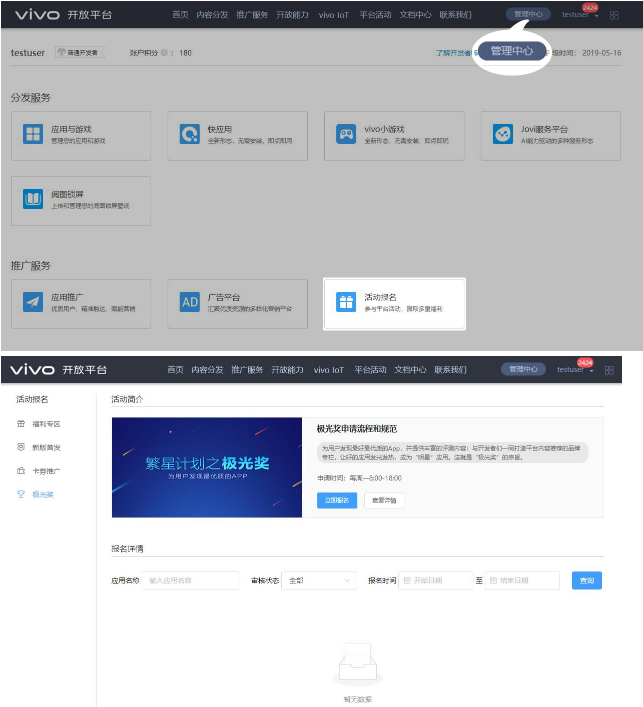The height and width of the screenshot is (707, 643).
Task: Click the blue 立即报名 button
Action: 337,500
